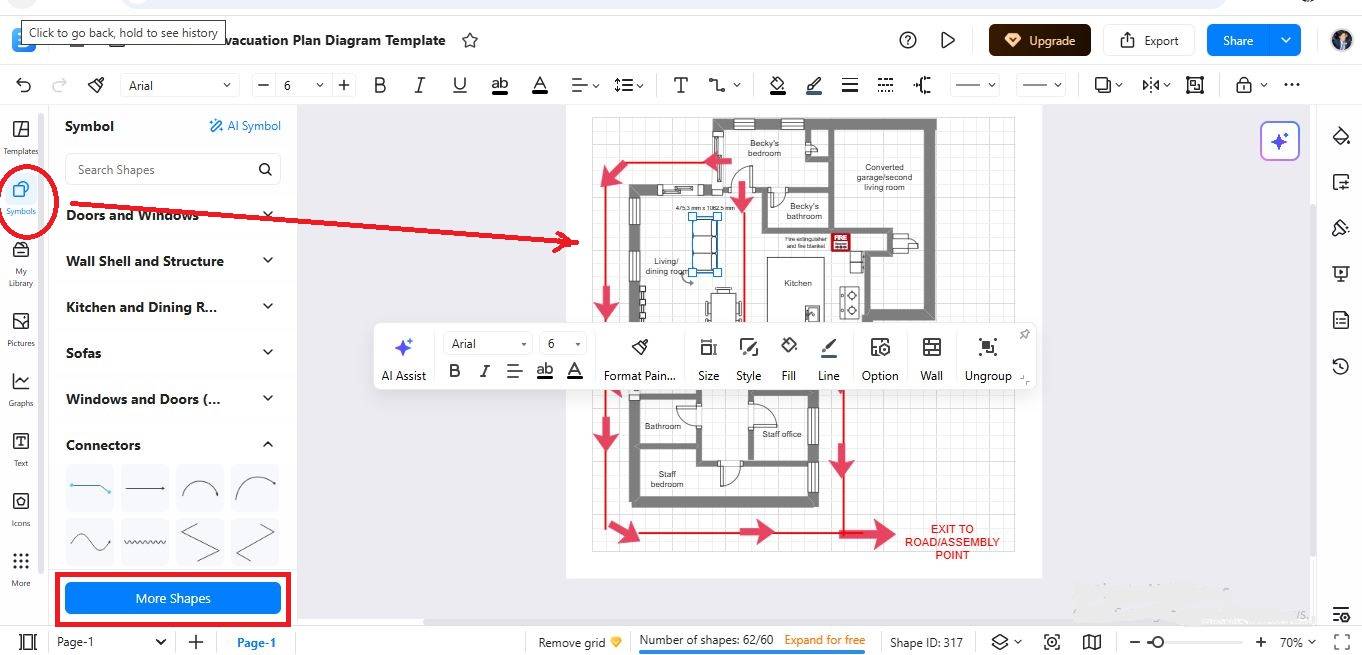Click AI Symbol link
Image resolution: width=1362 pixels, height=655 pixels.
[x=245, y=126]
